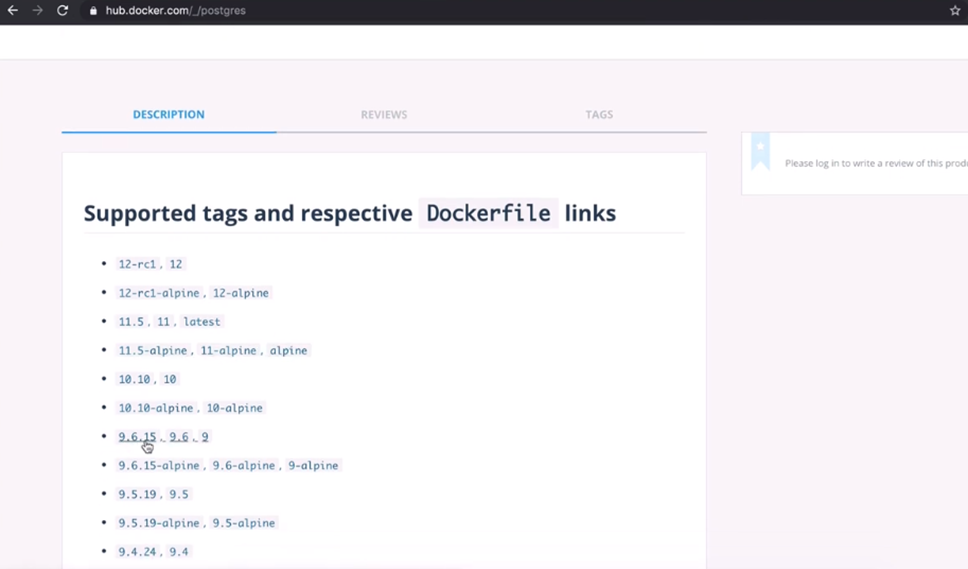The image size is (968, 569).
Task: Open the 10.10-alpine tag link
Action: 156,408
